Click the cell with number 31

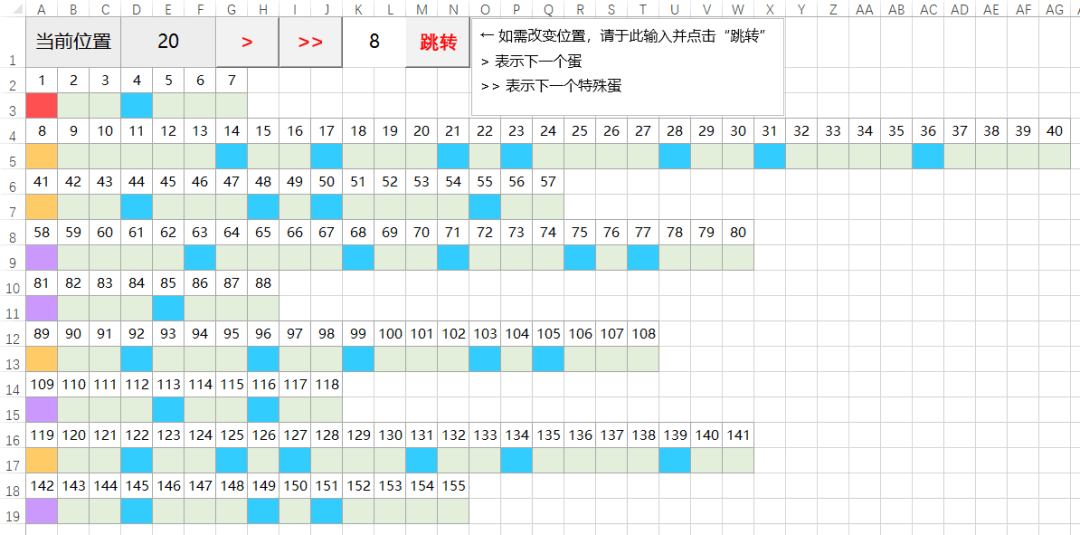point(769,131)
